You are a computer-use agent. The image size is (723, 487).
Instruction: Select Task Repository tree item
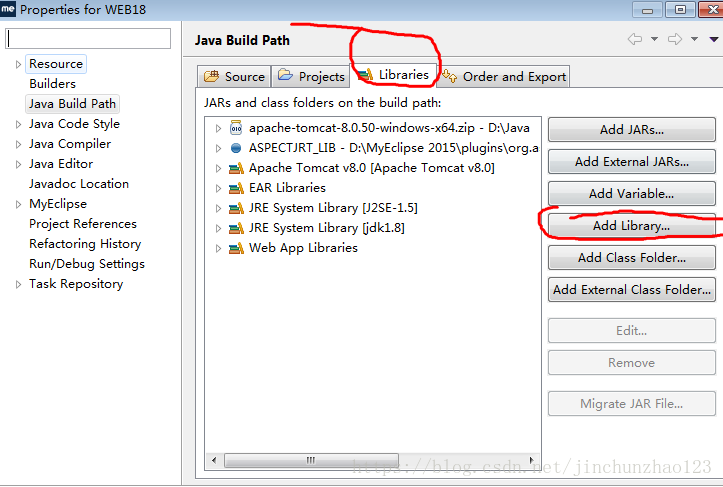[x=76, y=284]
